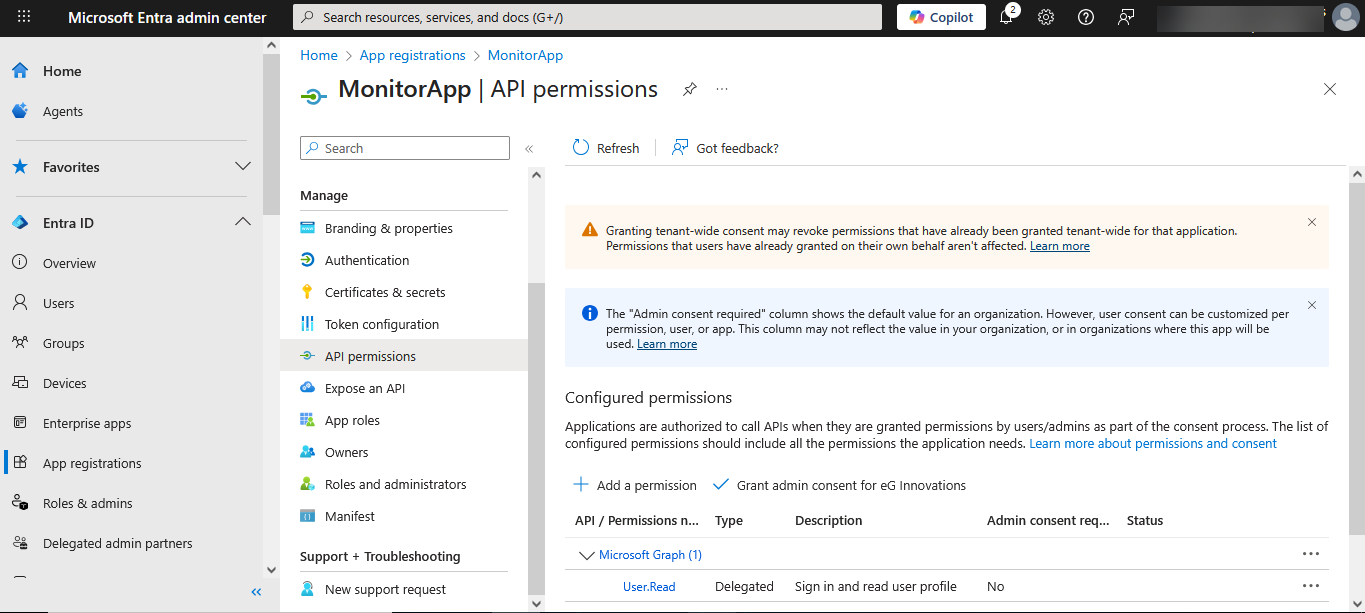The height and width of the screenshot is (613, 1365).
Task: Click the top resource search box
Action: (587, 17)
